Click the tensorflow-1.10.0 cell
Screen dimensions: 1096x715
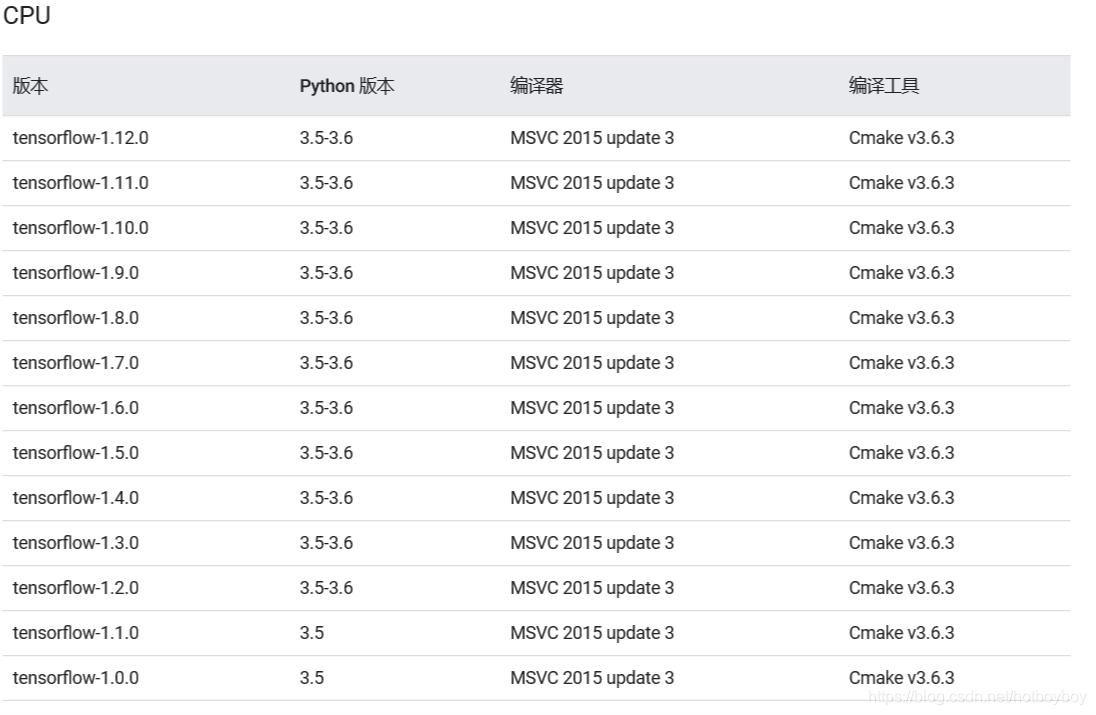tap(80, 228)
